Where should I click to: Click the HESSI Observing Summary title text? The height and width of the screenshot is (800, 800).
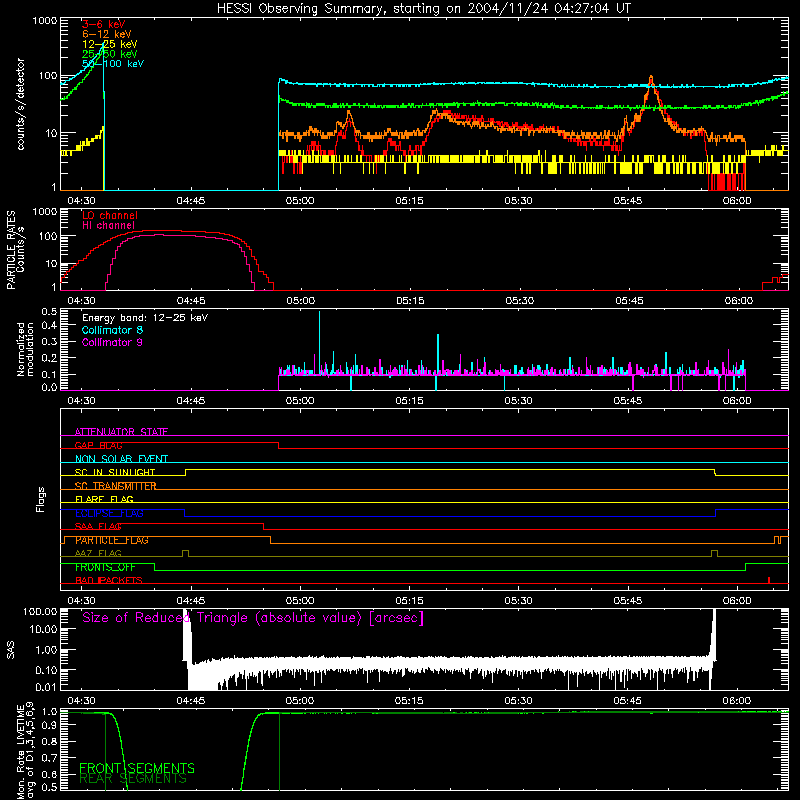click(423, 8)
